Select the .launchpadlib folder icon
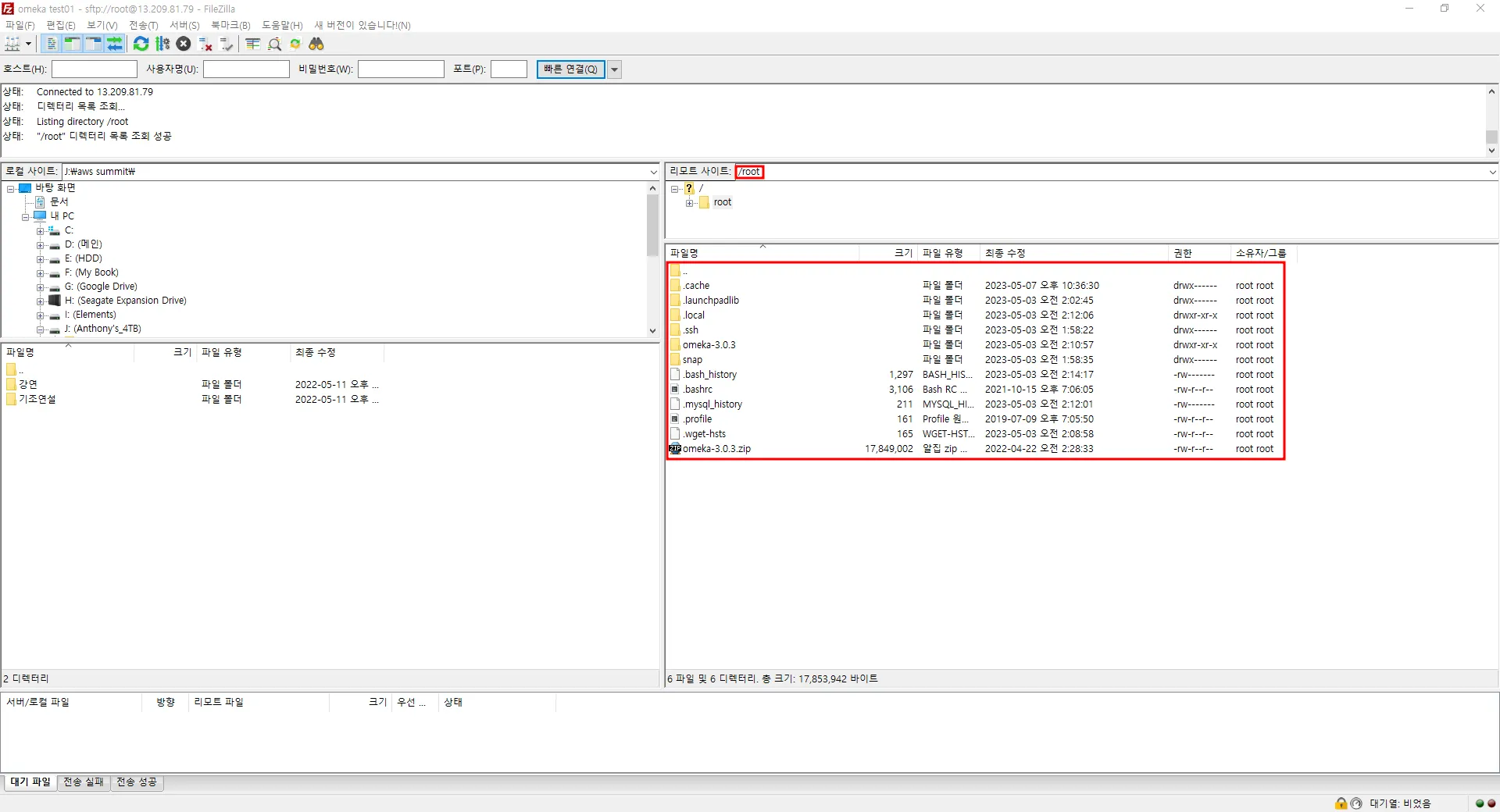Viewport: 1500px width, 812px height. pyautogui.click(x=676, y=301)
